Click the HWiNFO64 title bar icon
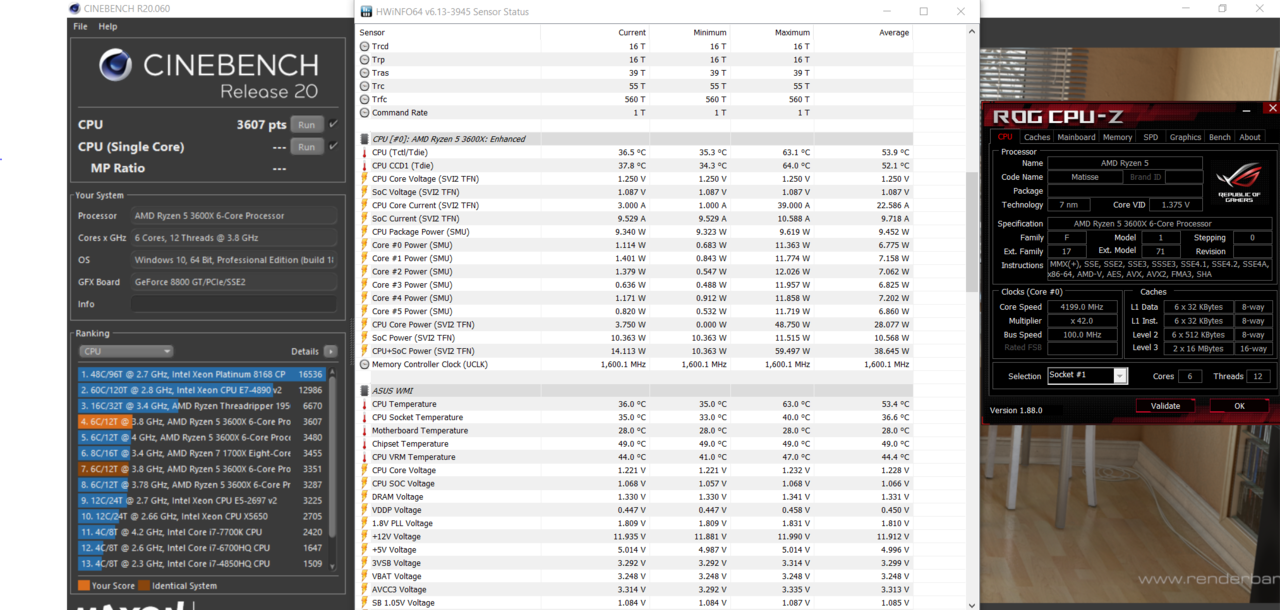 click(x=364, y=11)
